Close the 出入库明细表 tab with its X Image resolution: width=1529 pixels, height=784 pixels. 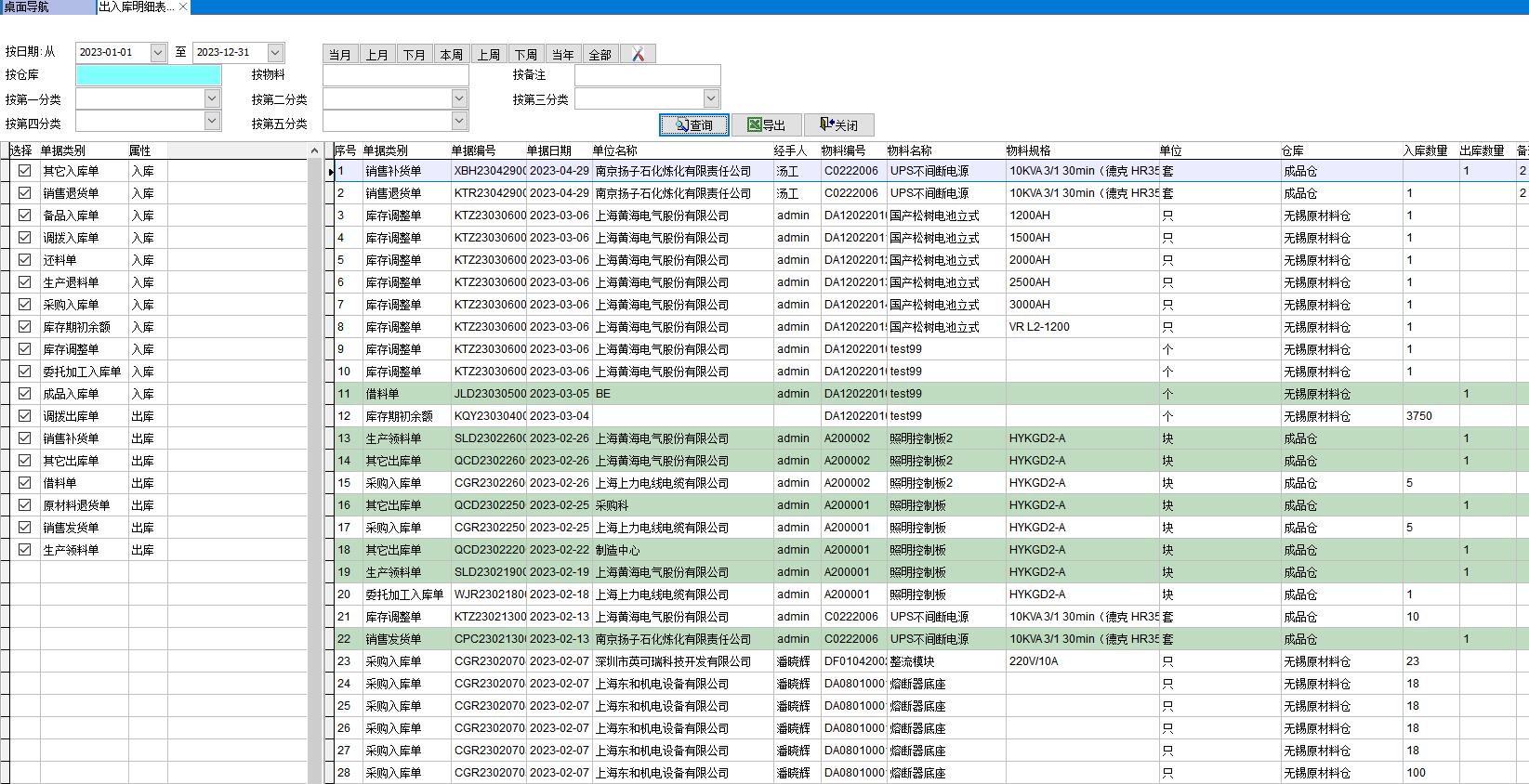pos(183,7)
